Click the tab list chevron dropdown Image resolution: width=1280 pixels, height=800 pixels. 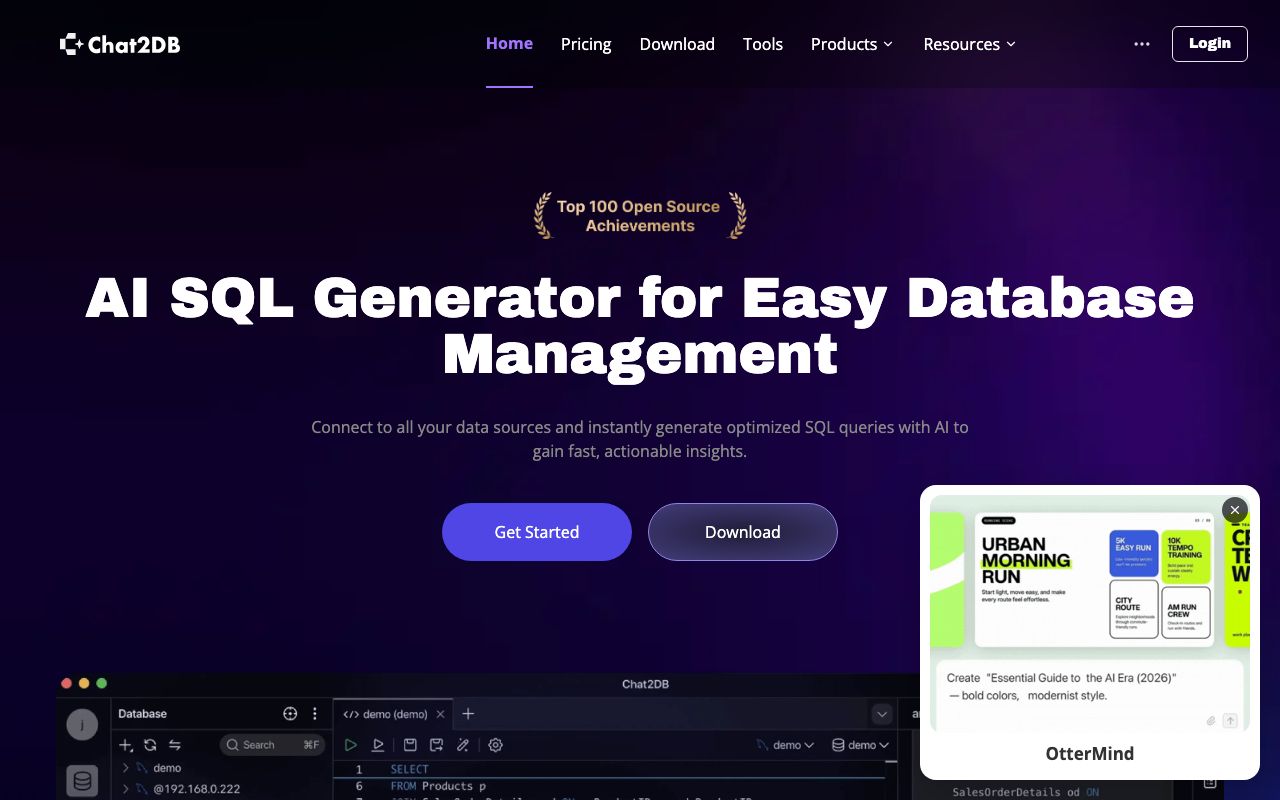[882, 714]
